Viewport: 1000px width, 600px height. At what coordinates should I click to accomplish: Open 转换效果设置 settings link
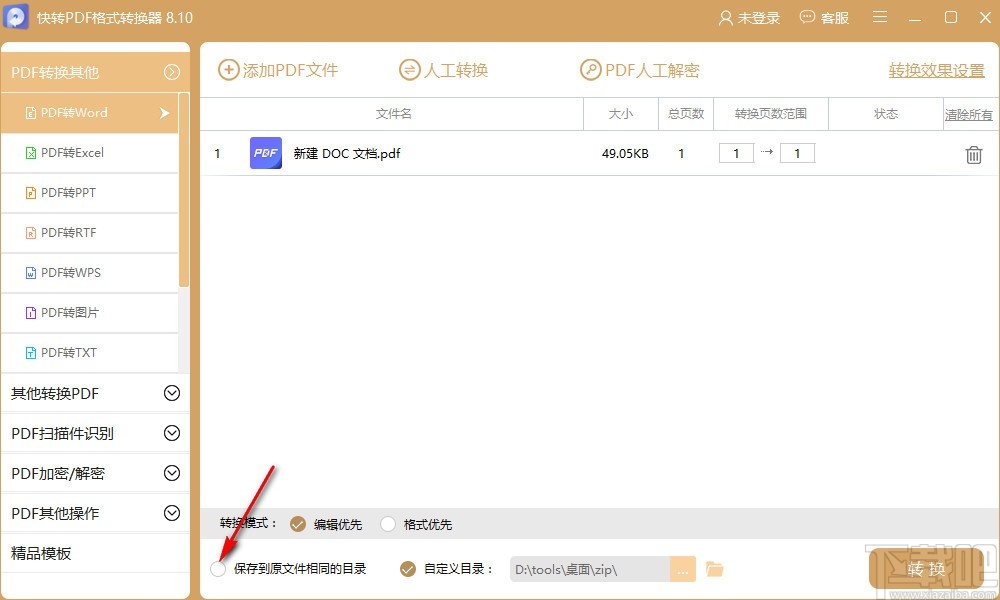(x=934, y=71)
